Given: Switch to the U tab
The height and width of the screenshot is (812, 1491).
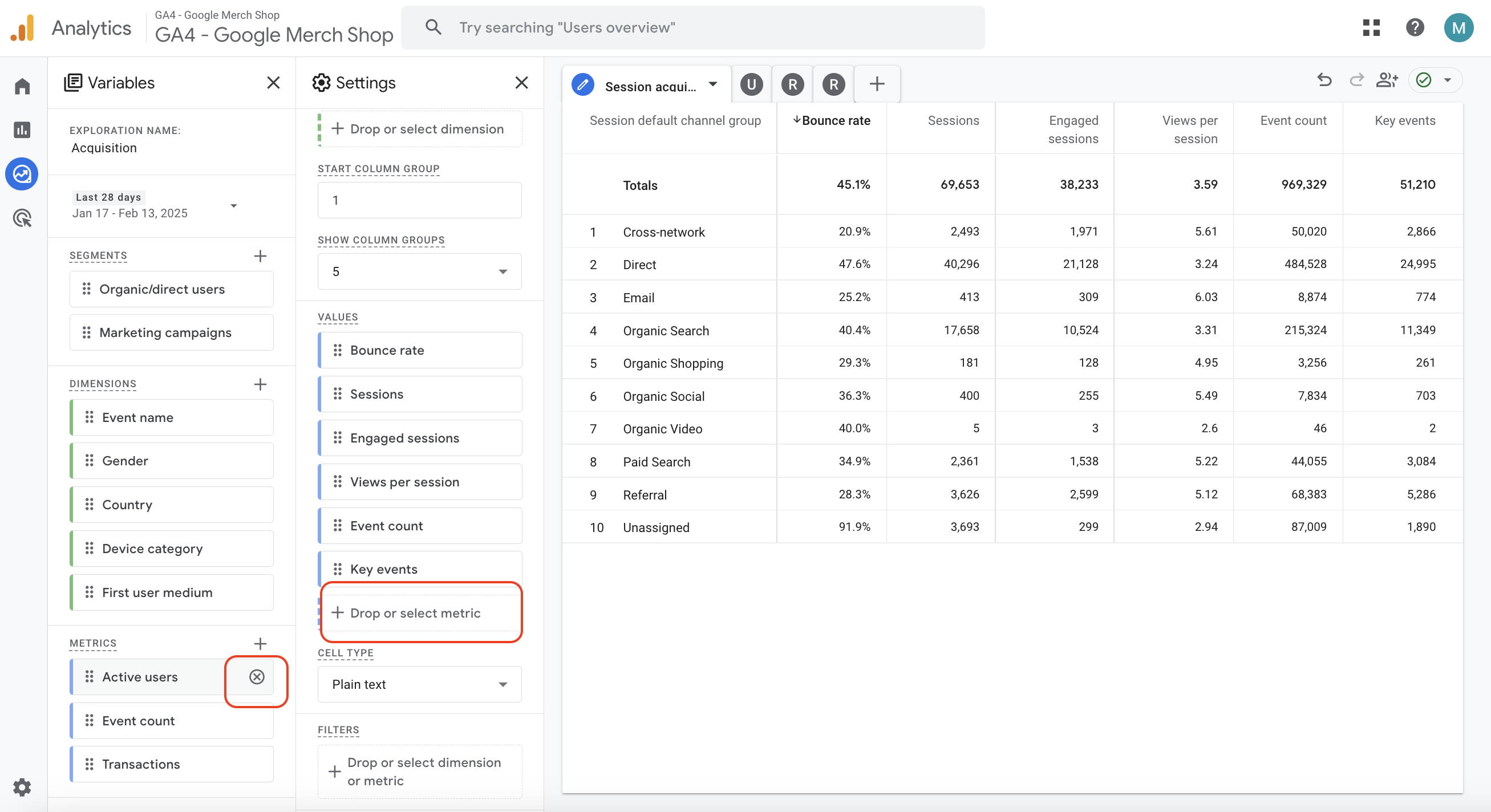Looking at the screenshot, I should (751, 84).
